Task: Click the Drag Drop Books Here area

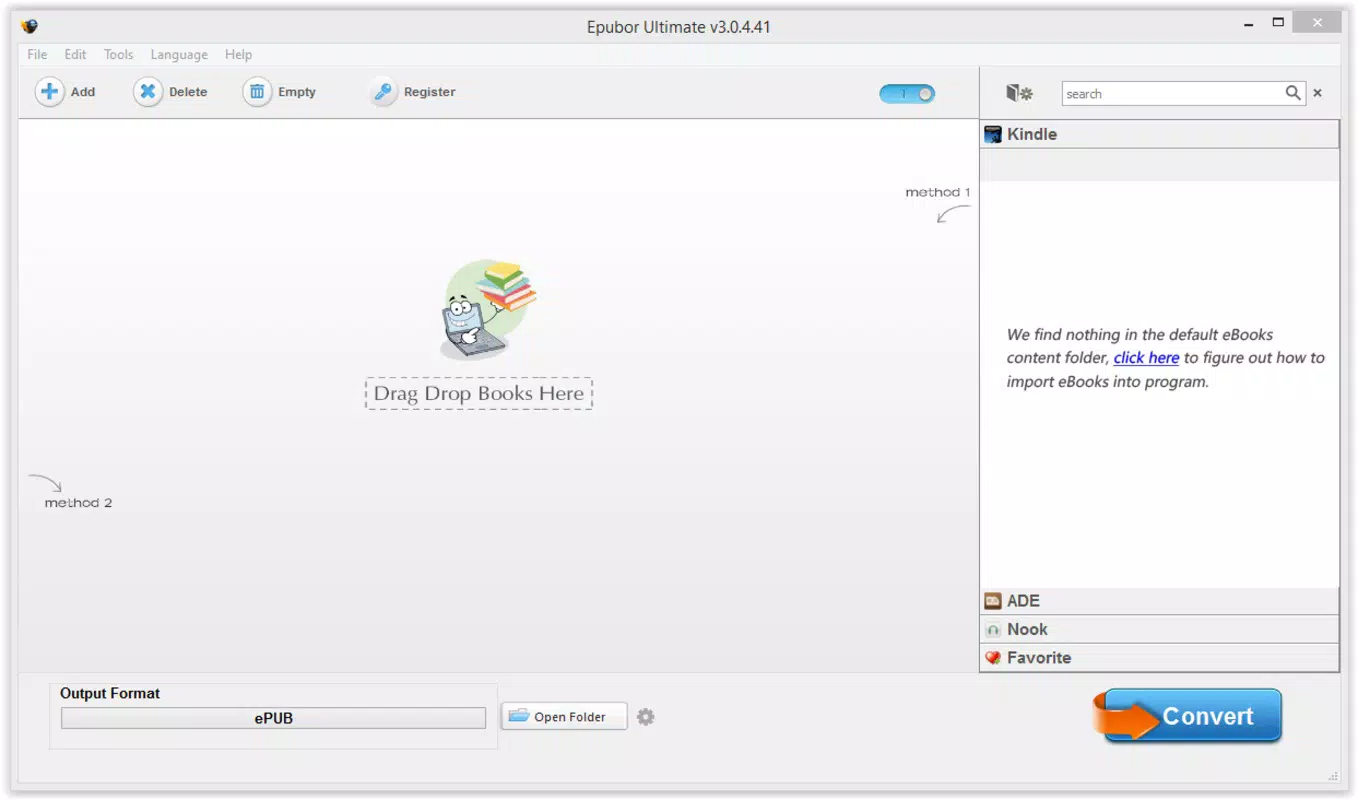Action: point(479,394)
